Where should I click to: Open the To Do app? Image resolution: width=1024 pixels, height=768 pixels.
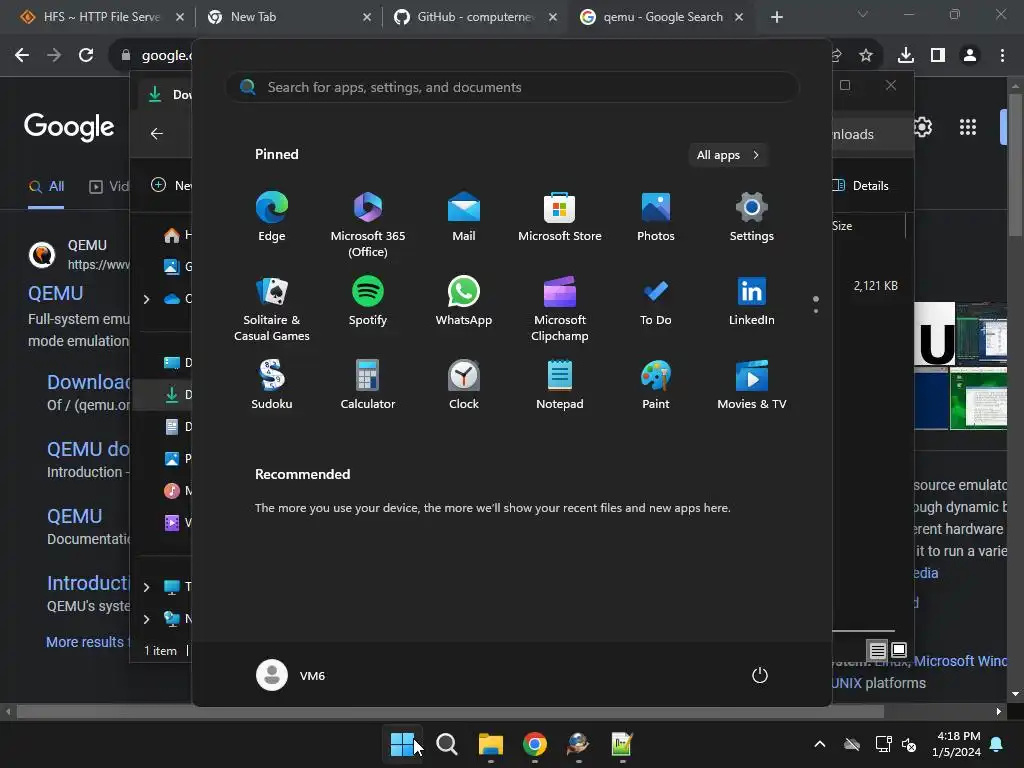tap(656, 301)
